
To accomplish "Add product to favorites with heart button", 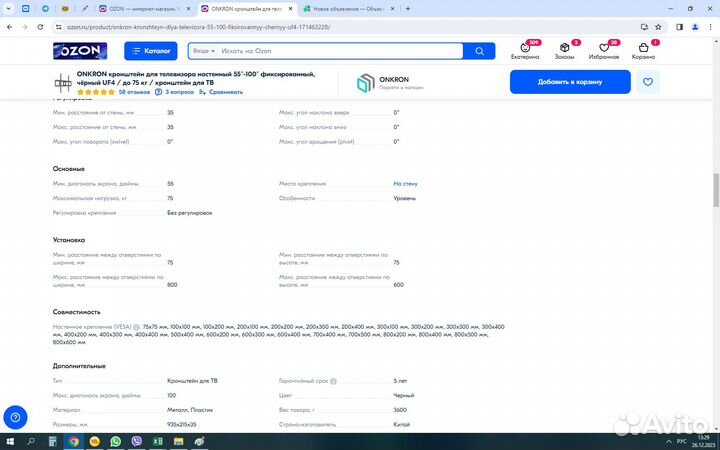I will pyautogui.click(x=648, y=82).
